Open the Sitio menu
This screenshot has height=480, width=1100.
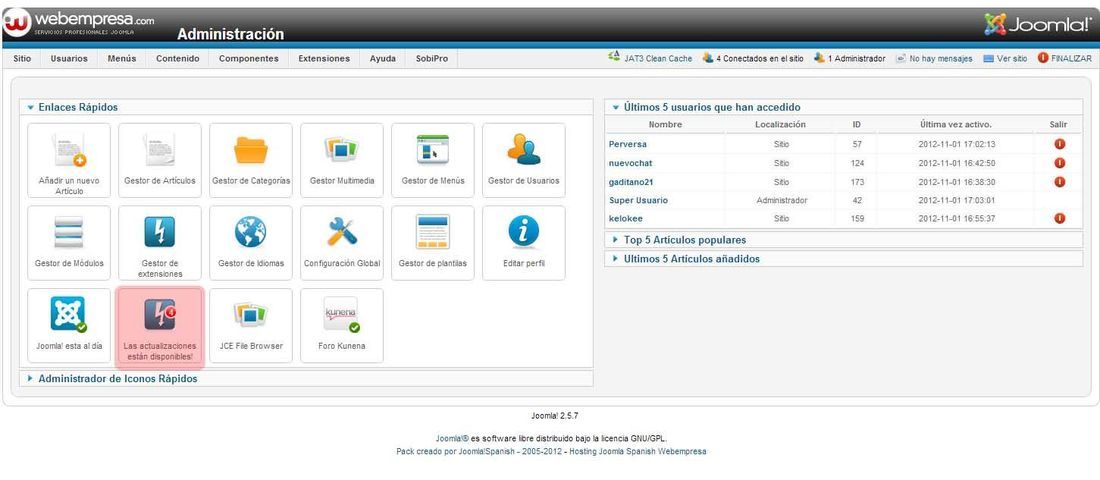pos(22,59)
